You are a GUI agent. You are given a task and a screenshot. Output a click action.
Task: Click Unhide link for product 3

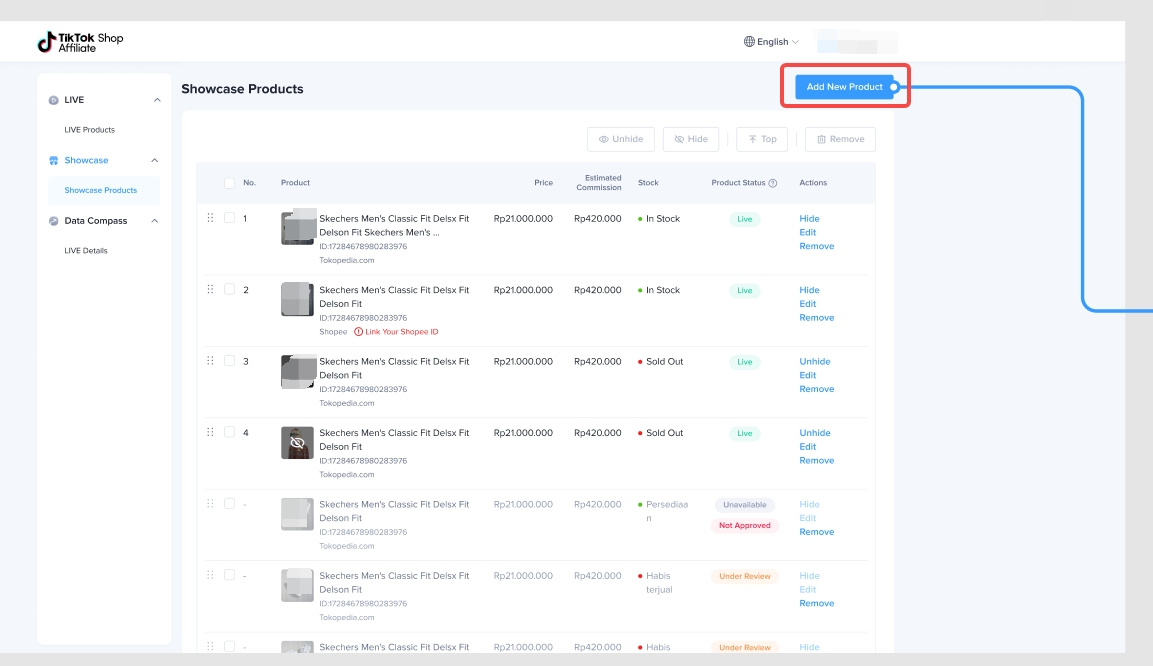(815, 362)
